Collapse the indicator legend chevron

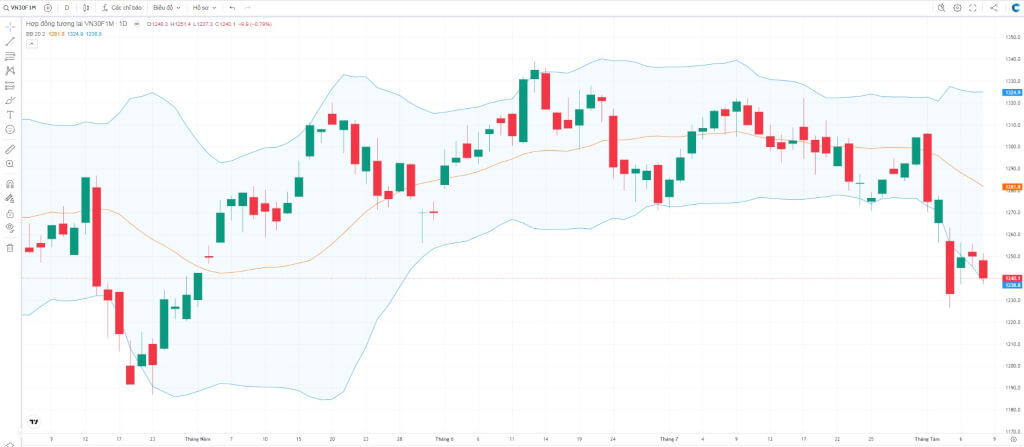tap(31, 43)
